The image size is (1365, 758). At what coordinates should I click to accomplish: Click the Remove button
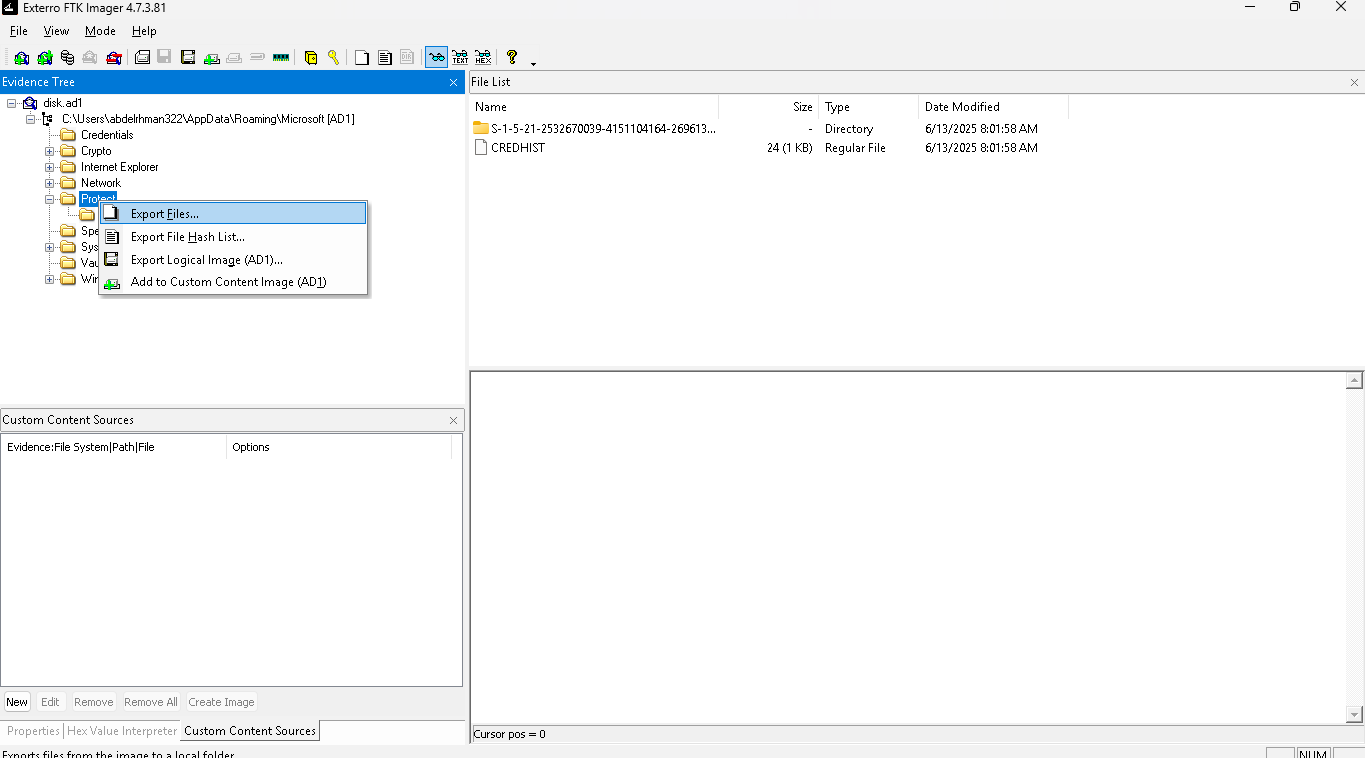[93, 702]
